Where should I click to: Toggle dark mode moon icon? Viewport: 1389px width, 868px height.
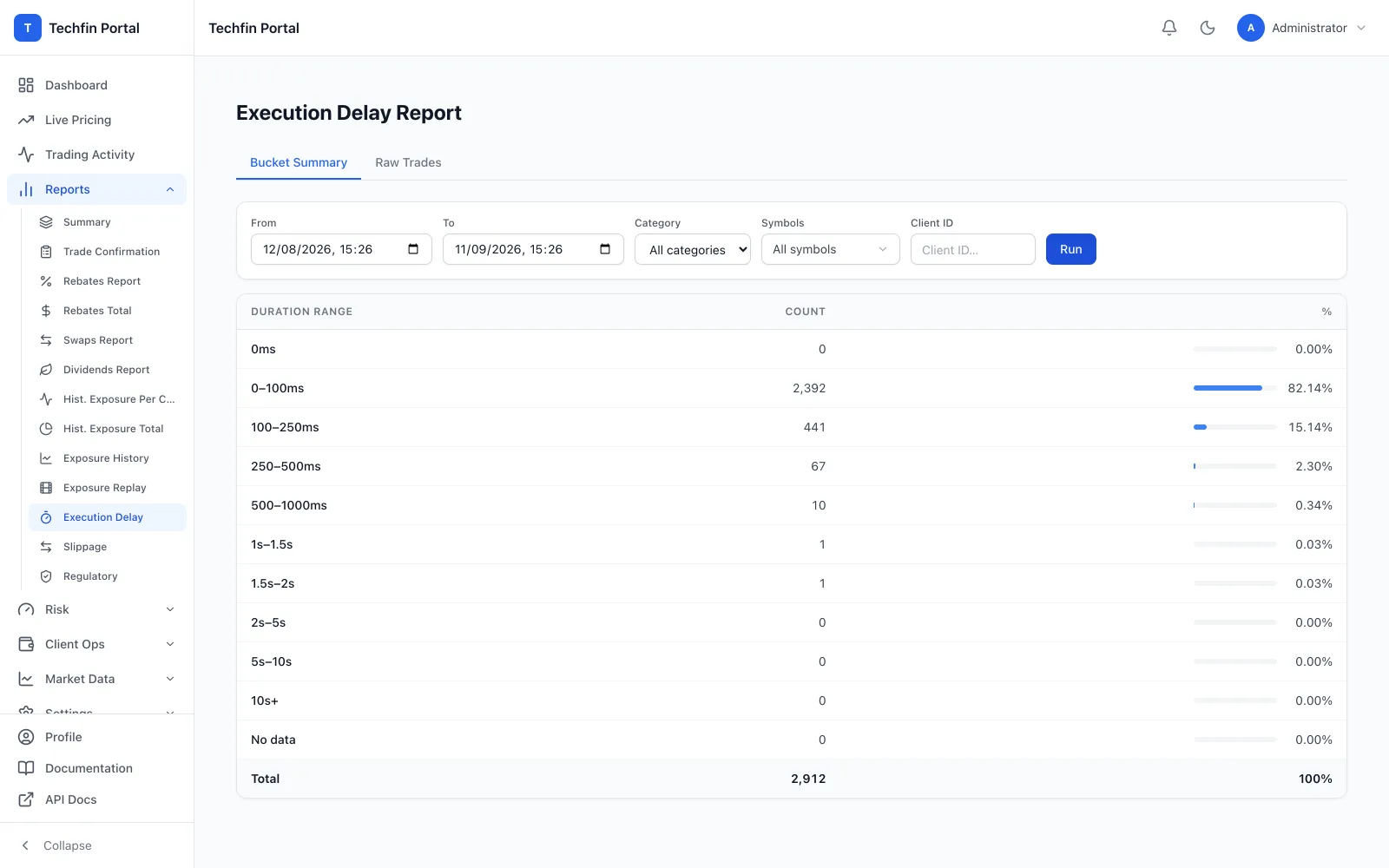click(1208, 28)
